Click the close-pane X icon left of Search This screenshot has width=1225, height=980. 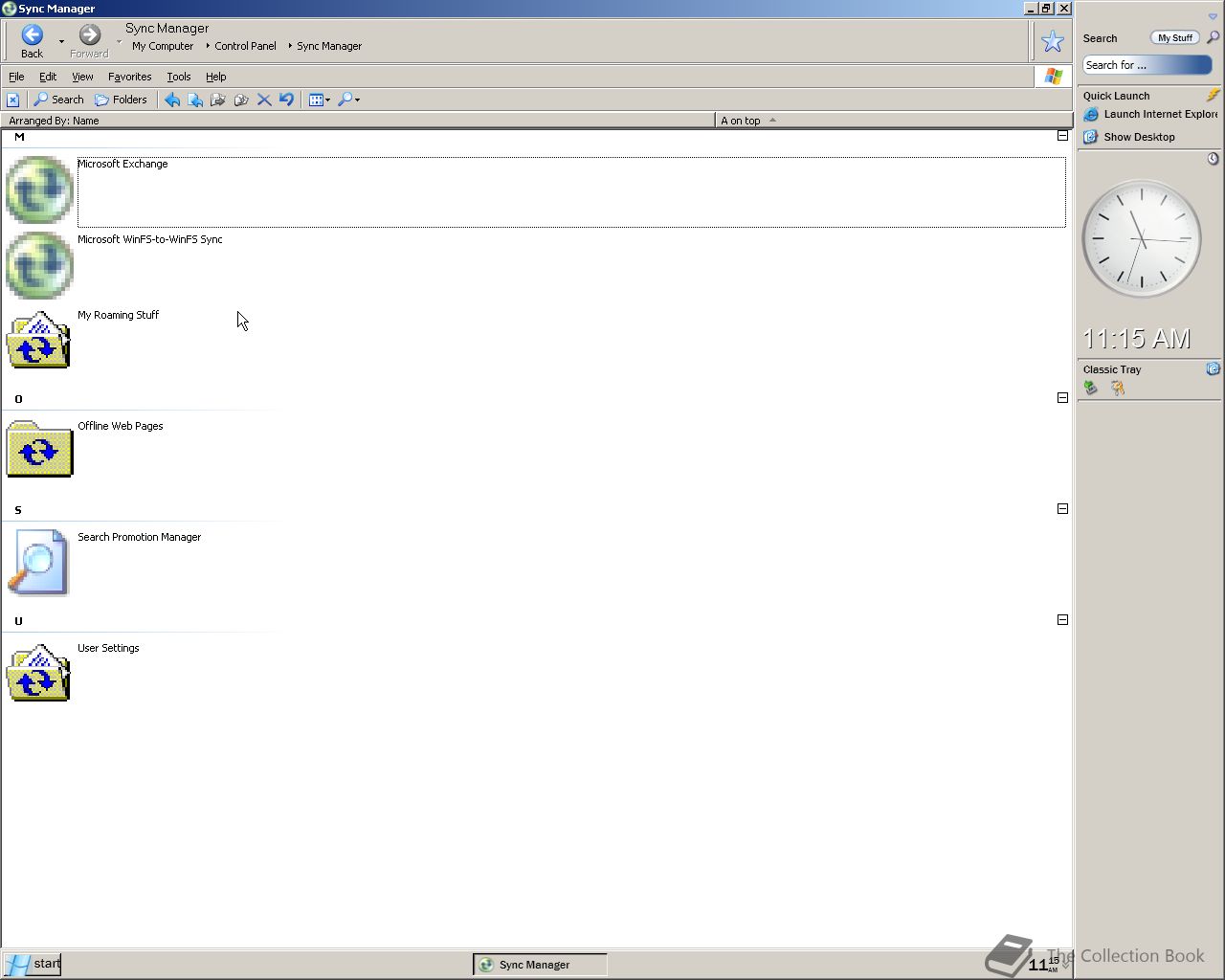[12, 100]
